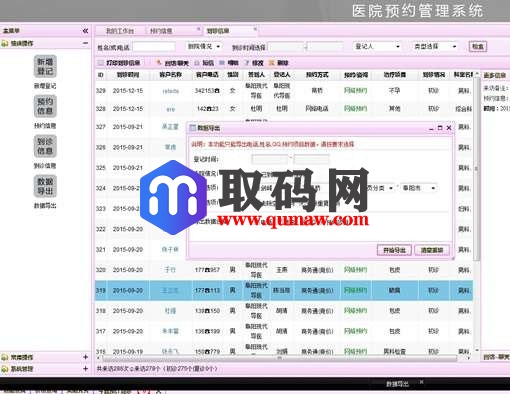Minimize the 数据导出 dialog
Viewport: 510px width, 394px height.
click(431, 128)
